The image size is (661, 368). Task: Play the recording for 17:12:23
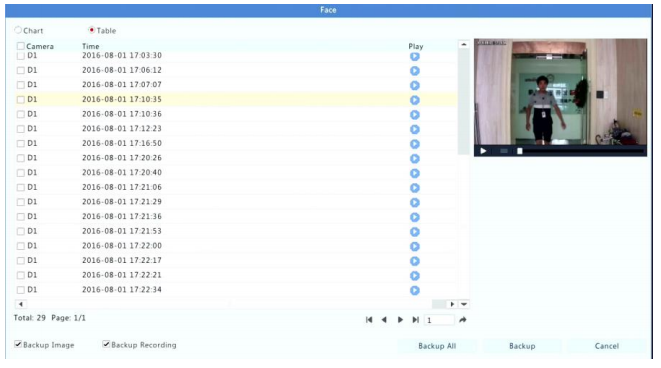click(415, 129)
